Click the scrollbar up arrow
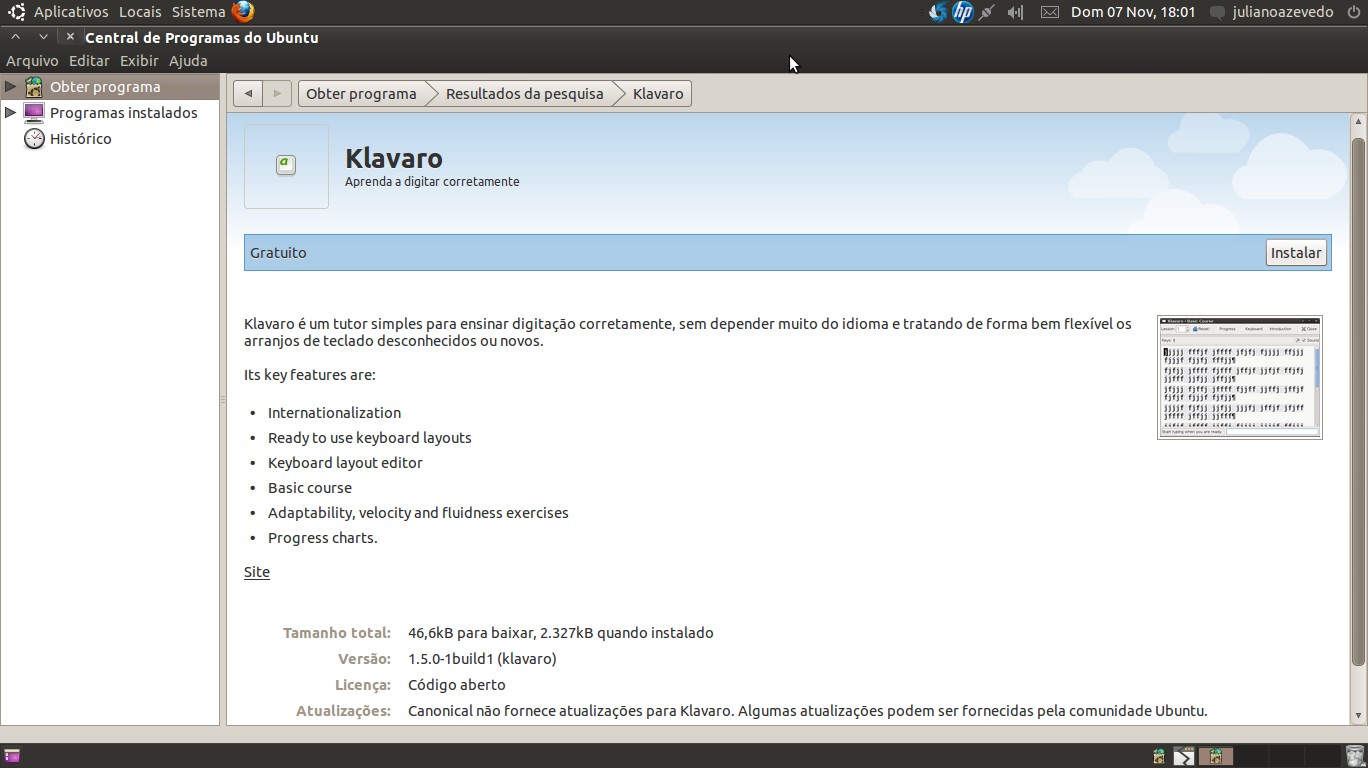Image resolution: width=1368 pixels, height=768 pixels. click(x=1358, y=122)
